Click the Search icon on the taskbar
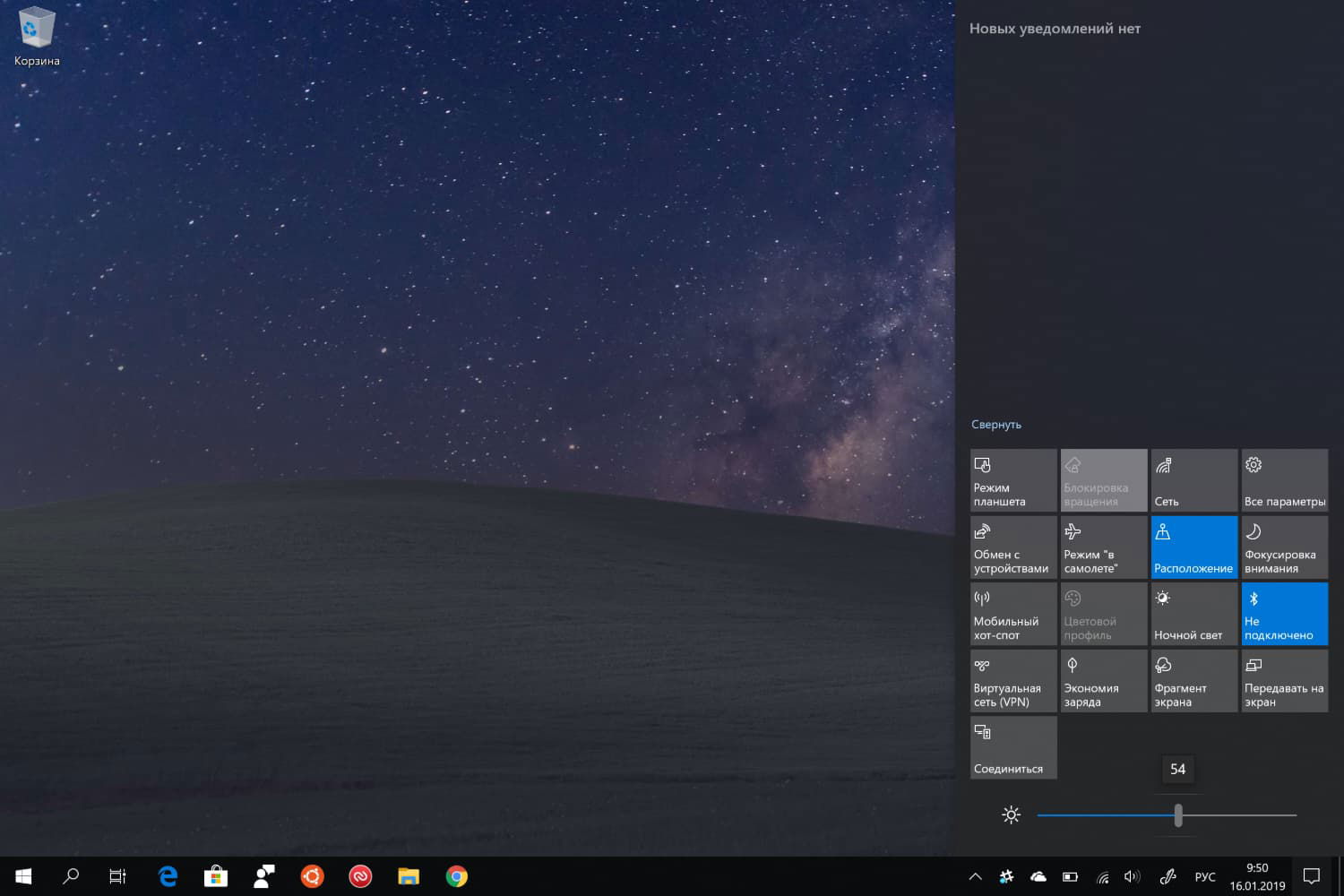 click(x=71, y=876)
